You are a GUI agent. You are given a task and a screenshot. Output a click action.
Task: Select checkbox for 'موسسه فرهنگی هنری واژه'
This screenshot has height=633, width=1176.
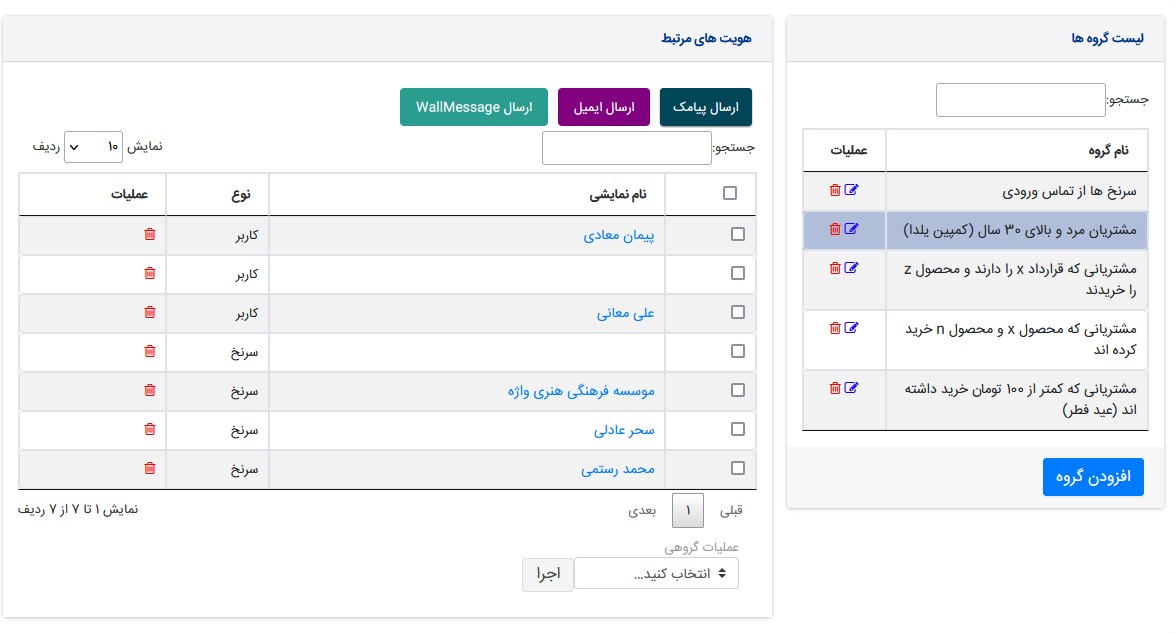coord(738,390)
